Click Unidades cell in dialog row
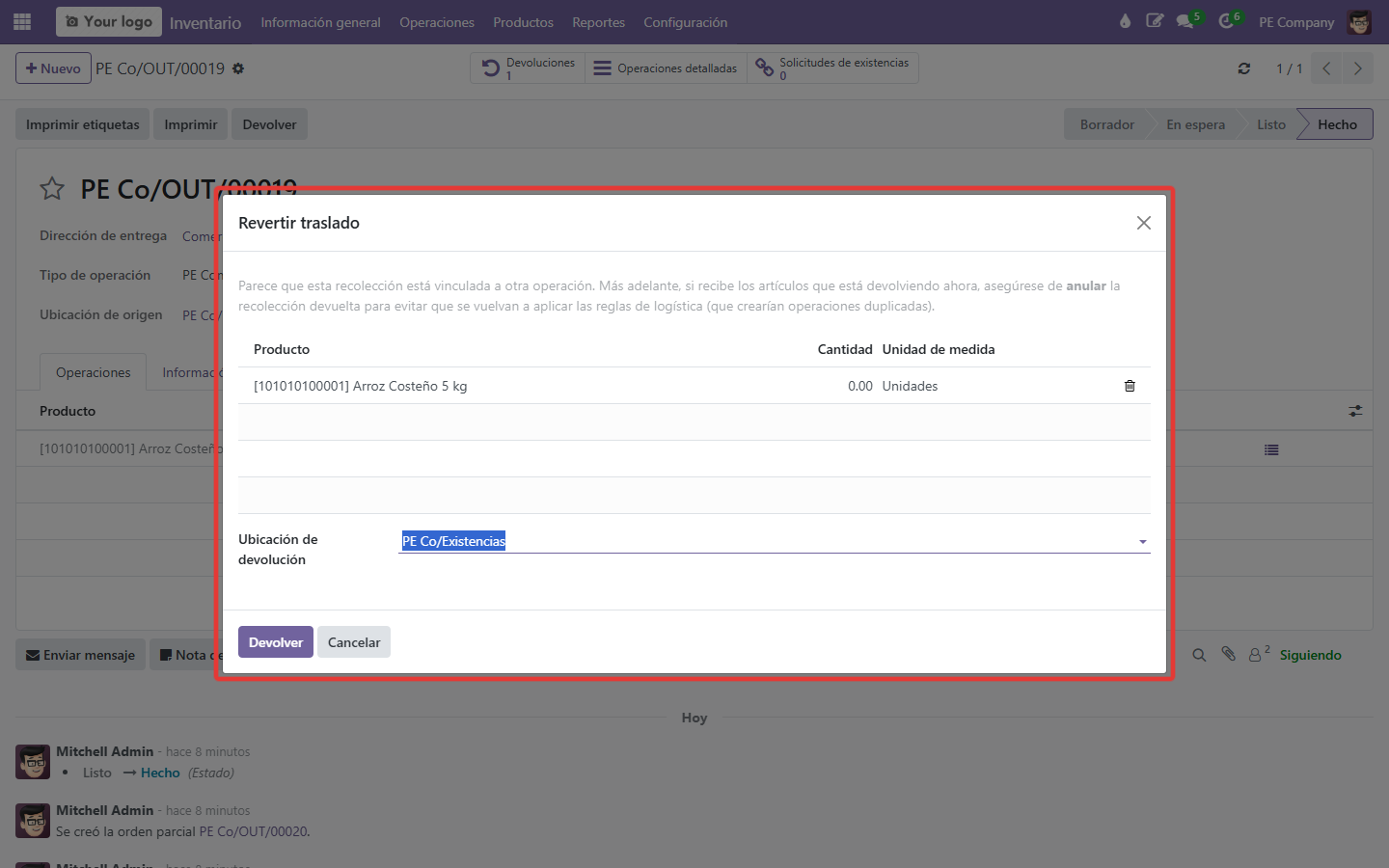This screenshot has width=1389, height=868. tap(910, 386)
